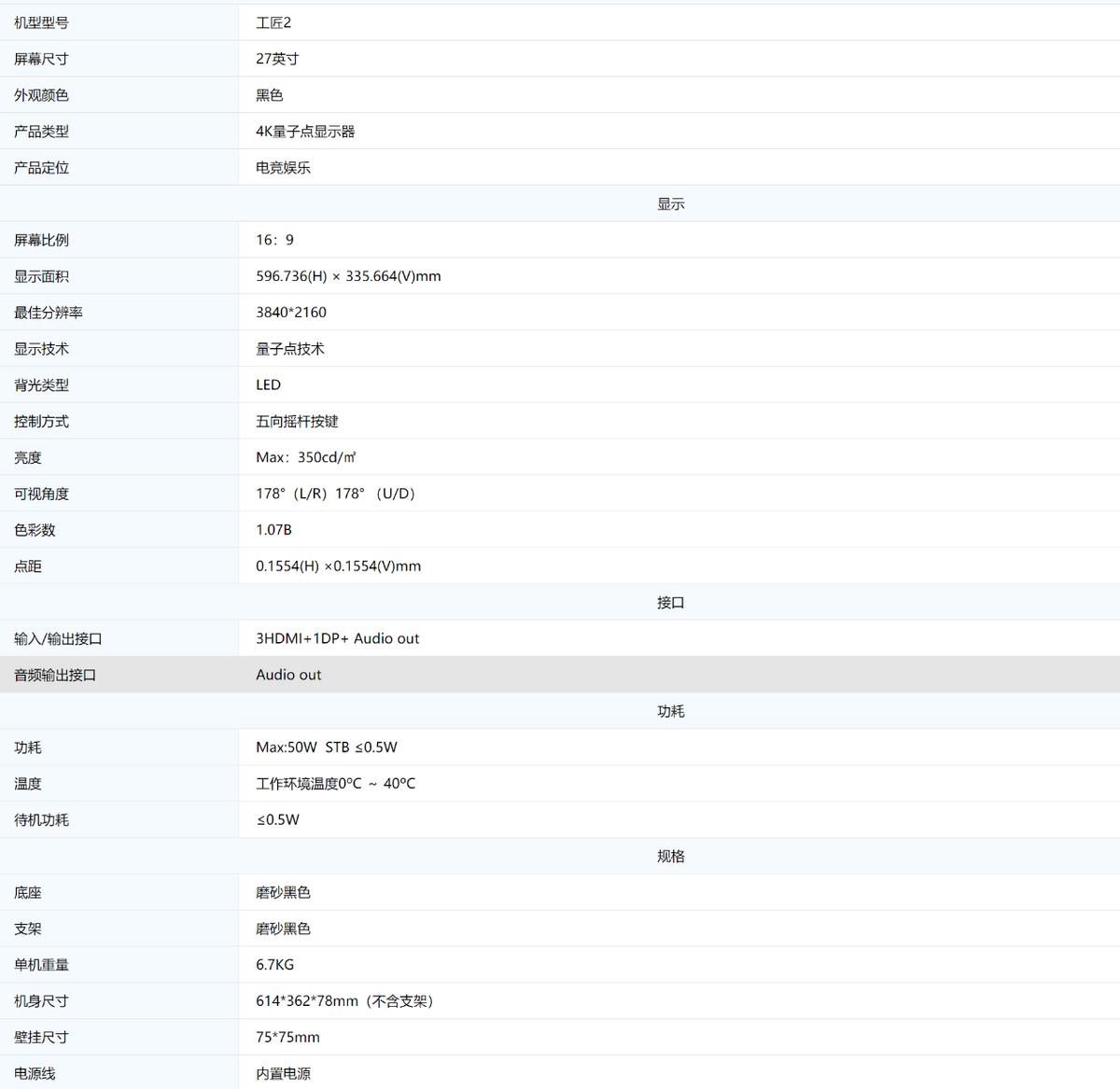Select the 待机功耗 value ≤0.5W

278,820
